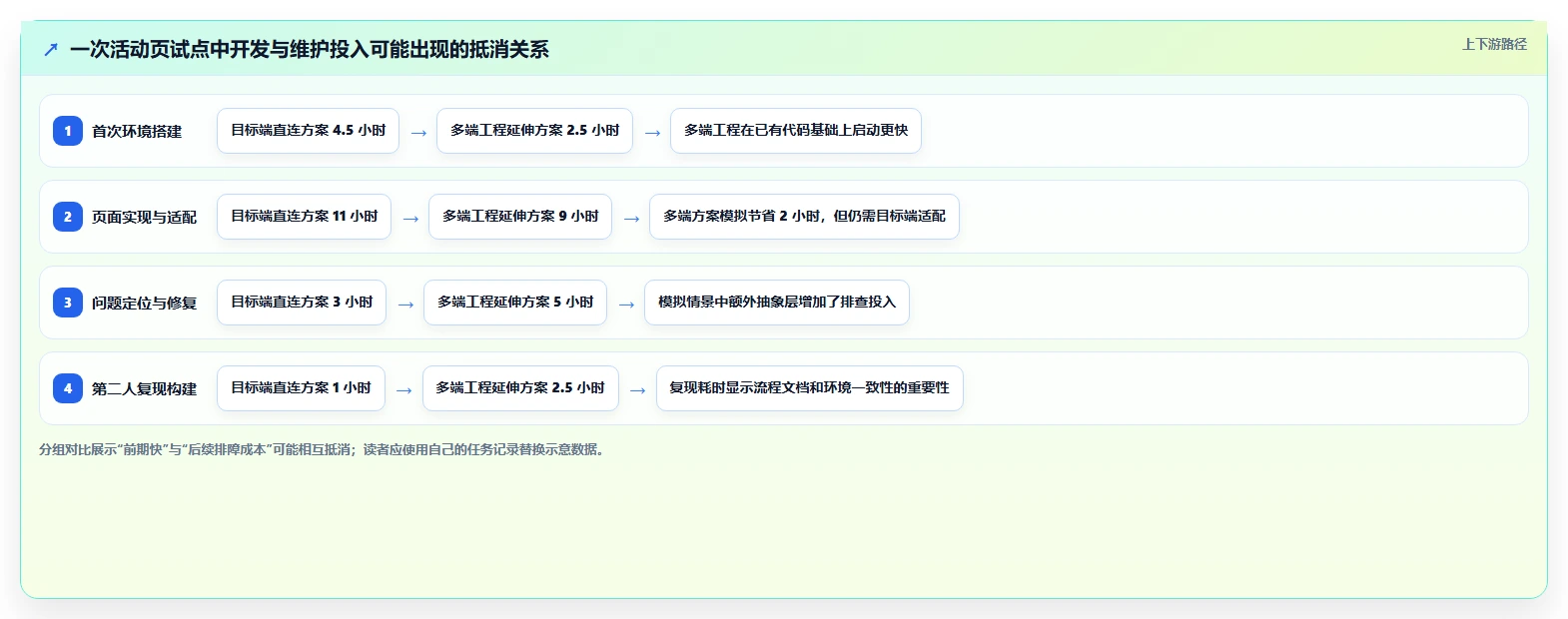
Task: Select step badge number 2
Action: click(x=68, y=217)
